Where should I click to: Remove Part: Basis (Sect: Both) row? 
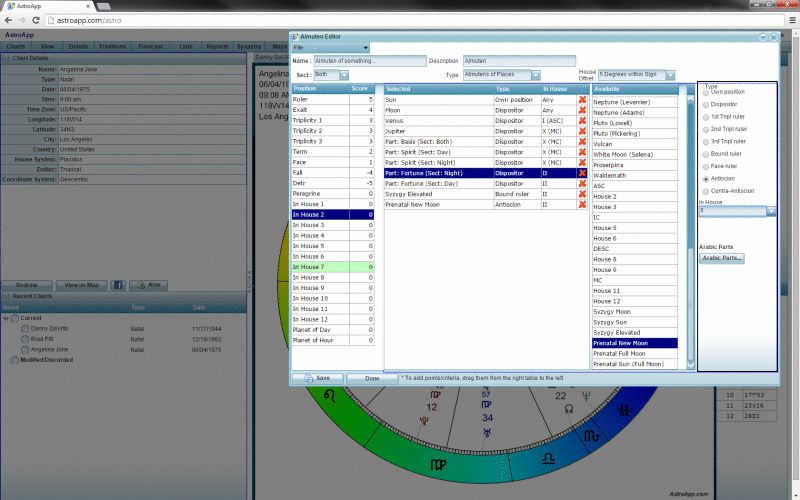tap(582, 141)
